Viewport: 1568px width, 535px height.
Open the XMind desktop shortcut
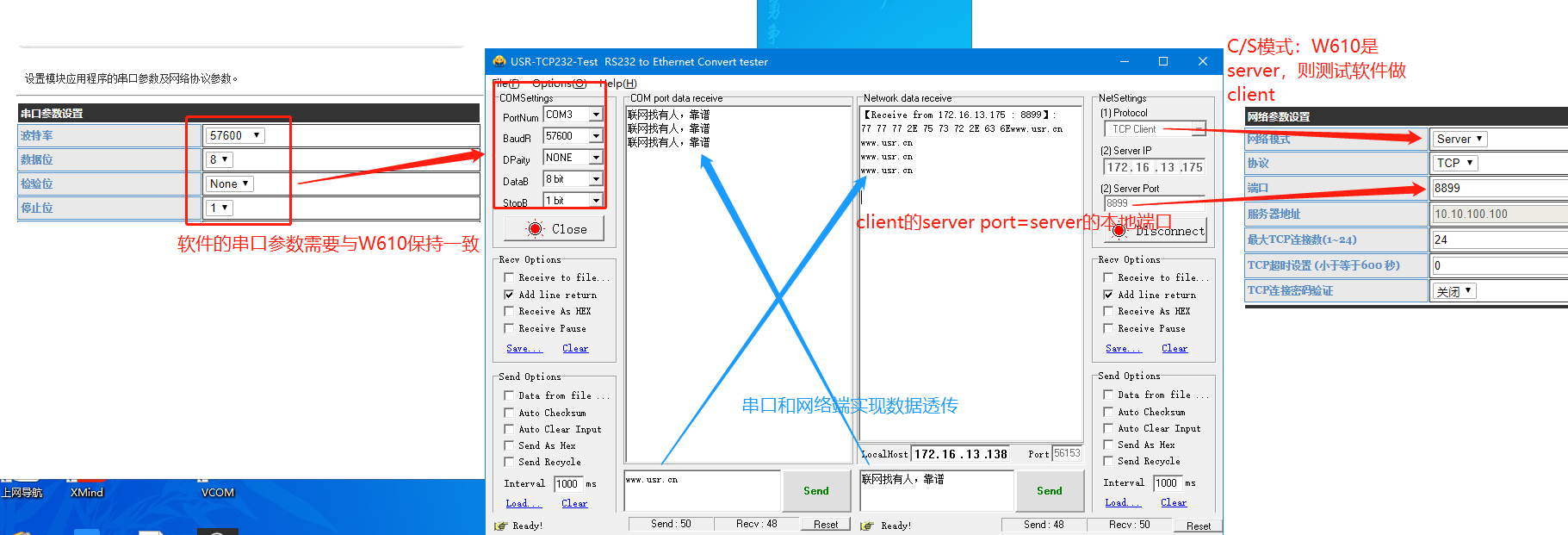(86, 492)
